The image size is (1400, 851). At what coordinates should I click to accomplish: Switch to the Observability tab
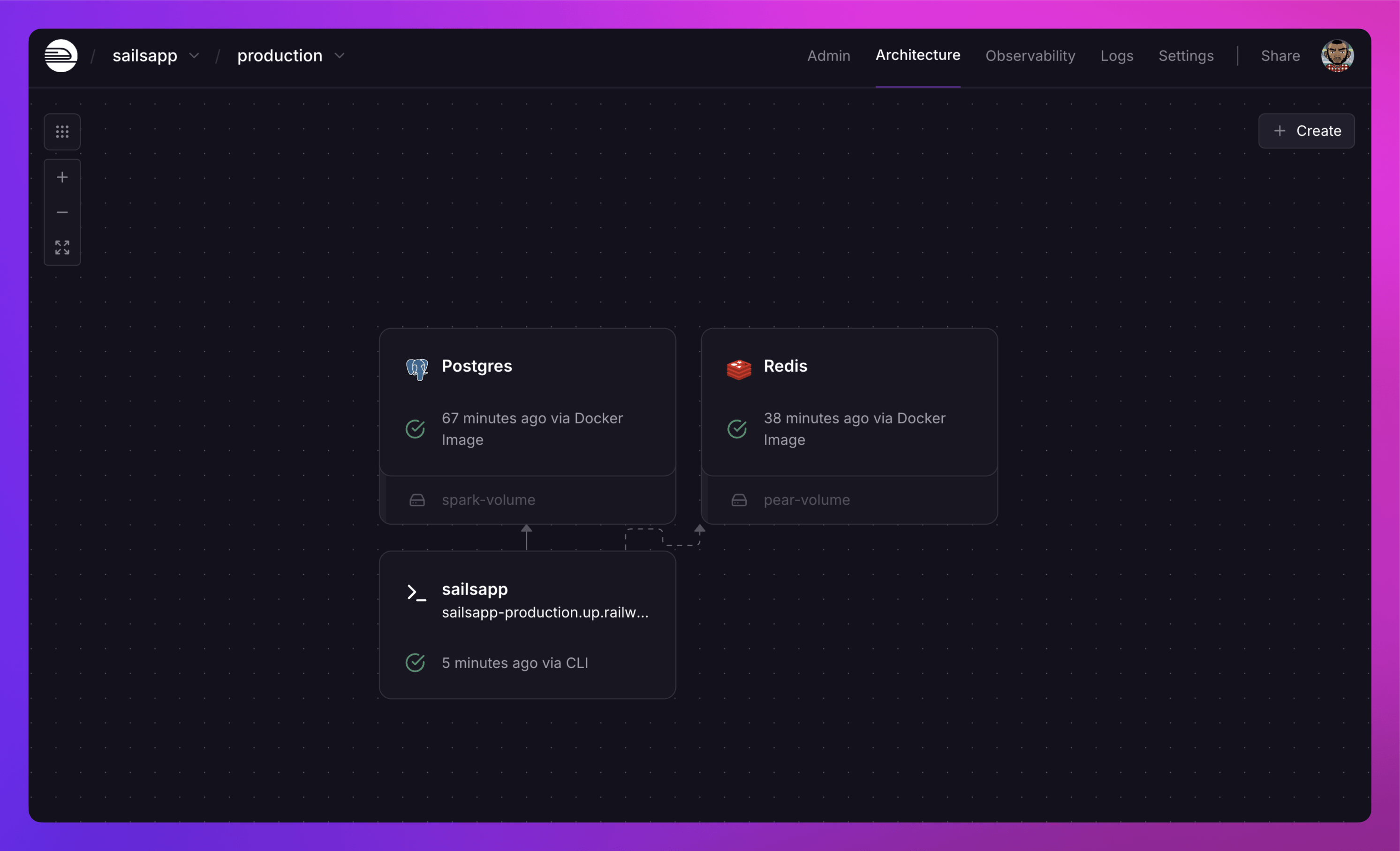pos(1029,56)
